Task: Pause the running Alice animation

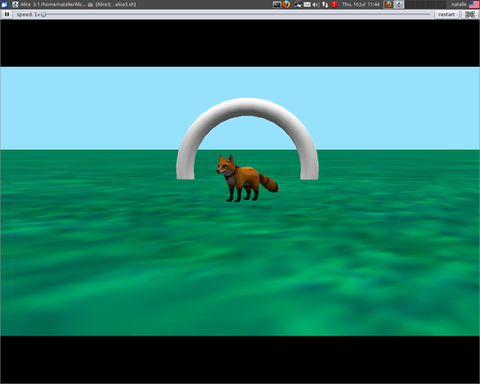Action: (x=7, y=14)
